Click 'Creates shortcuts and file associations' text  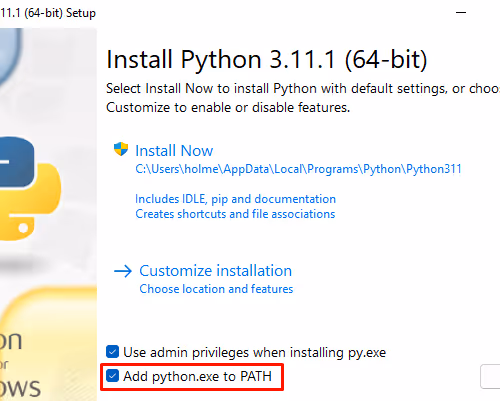tap(235, 214)
